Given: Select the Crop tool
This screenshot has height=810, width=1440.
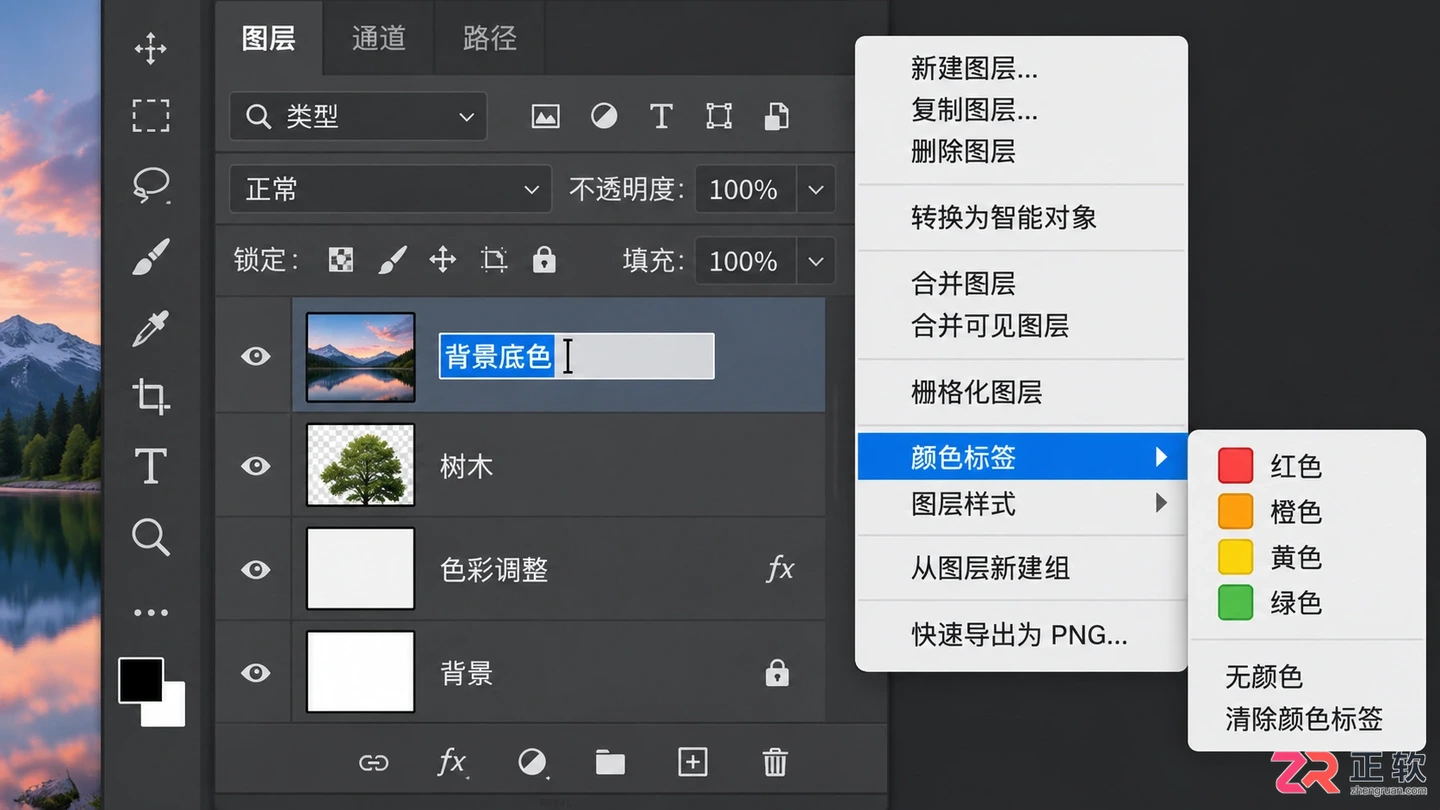Looking at the screenshot, I should coord(151,397).
